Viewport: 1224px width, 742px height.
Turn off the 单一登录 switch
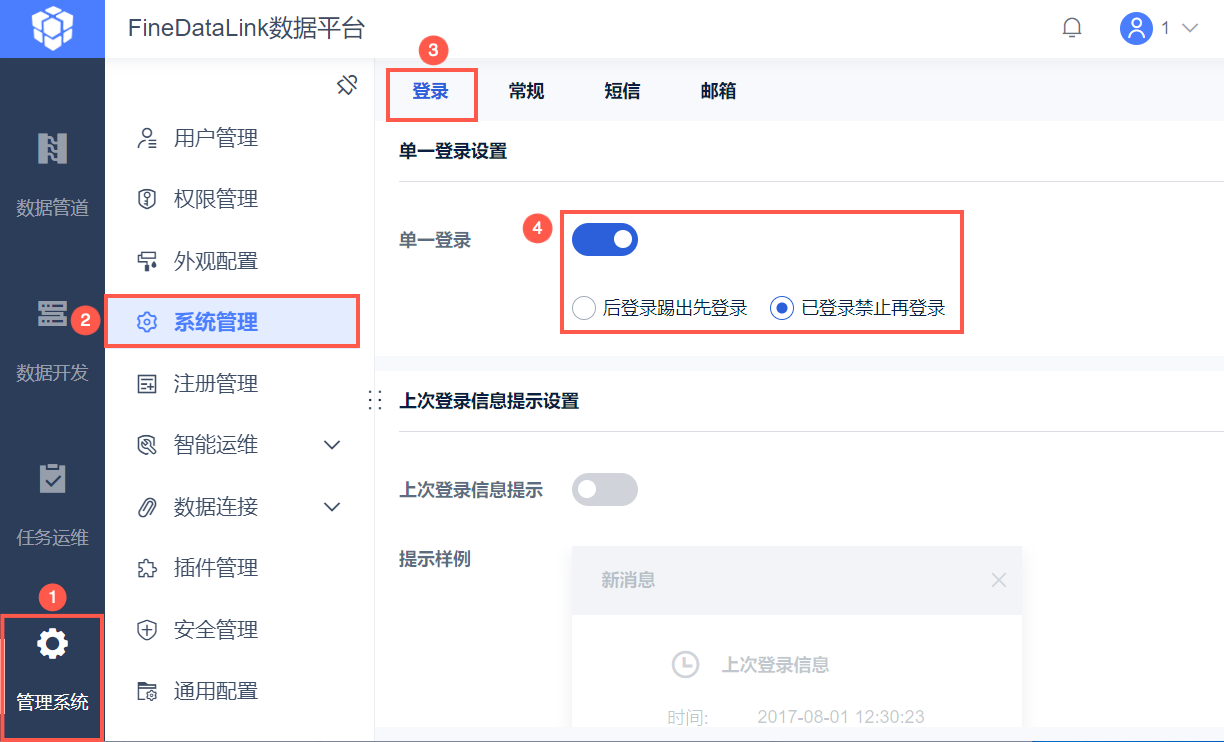604,240
